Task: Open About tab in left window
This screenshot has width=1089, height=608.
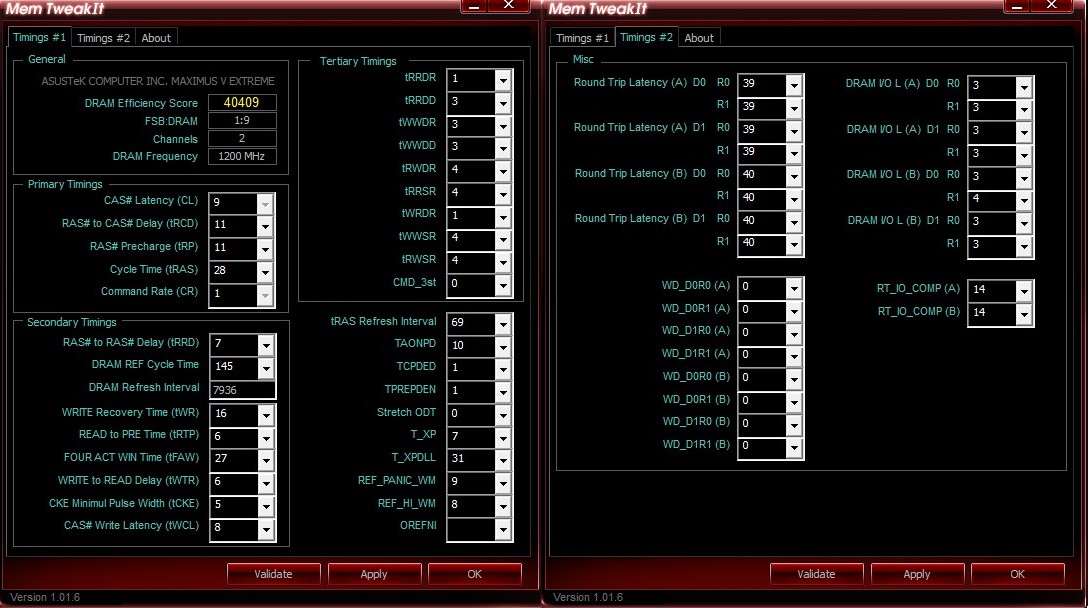Action: pyautogui.click(x=156, y=38)
